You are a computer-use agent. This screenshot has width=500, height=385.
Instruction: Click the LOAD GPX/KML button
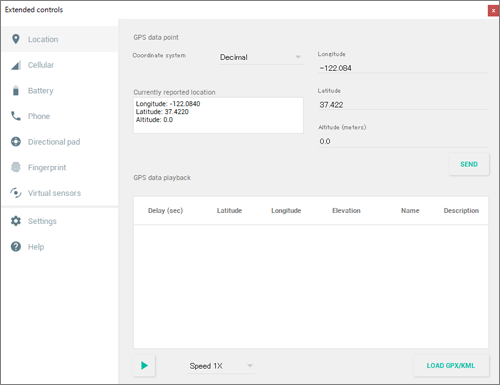(451, 366)
